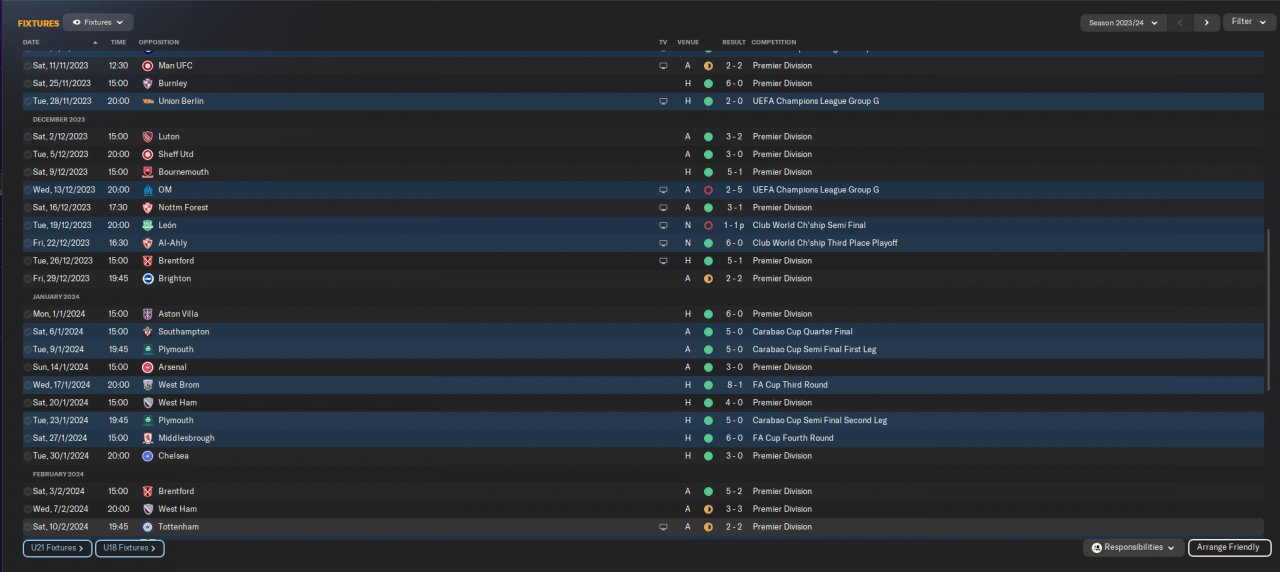Image resolution: width=1280 pixels, height=572 pixels.
Task: Toggle the circle marker beside Sat, 2/12/2023
Action: point(27,137)
